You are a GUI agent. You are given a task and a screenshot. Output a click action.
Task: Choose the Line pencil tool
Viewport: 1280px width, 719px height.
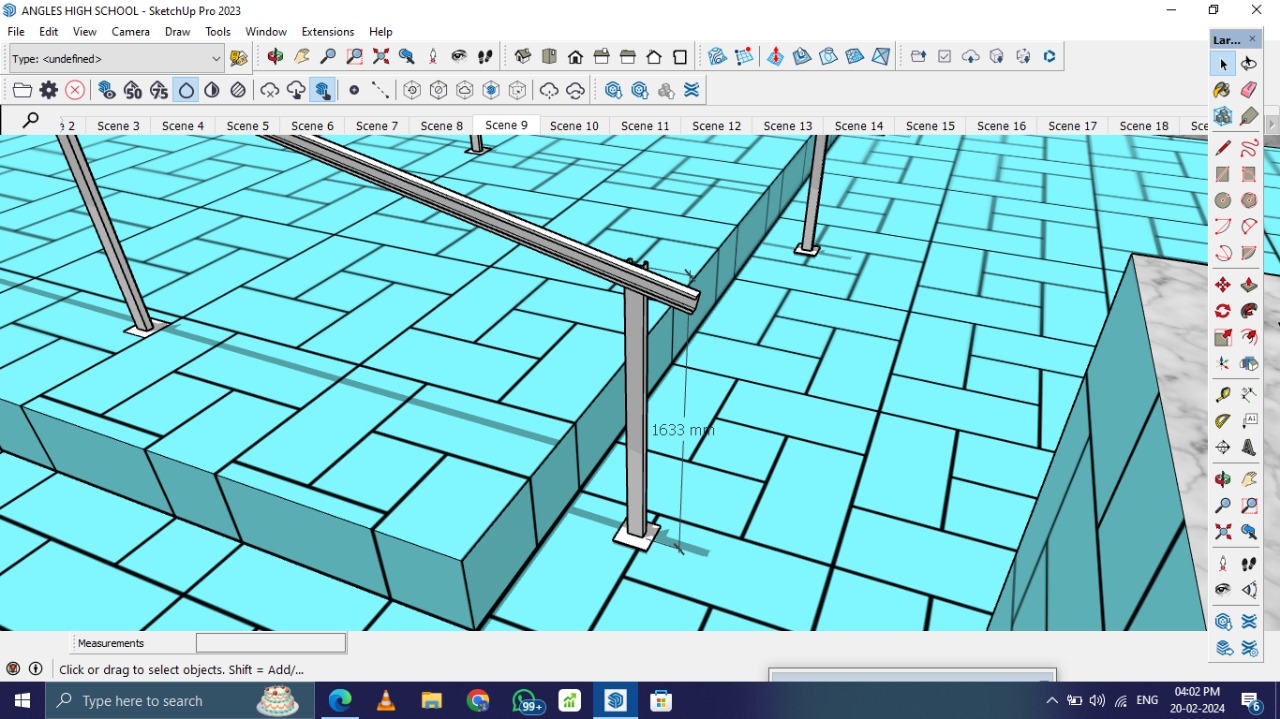click(x=1222, y=148)
